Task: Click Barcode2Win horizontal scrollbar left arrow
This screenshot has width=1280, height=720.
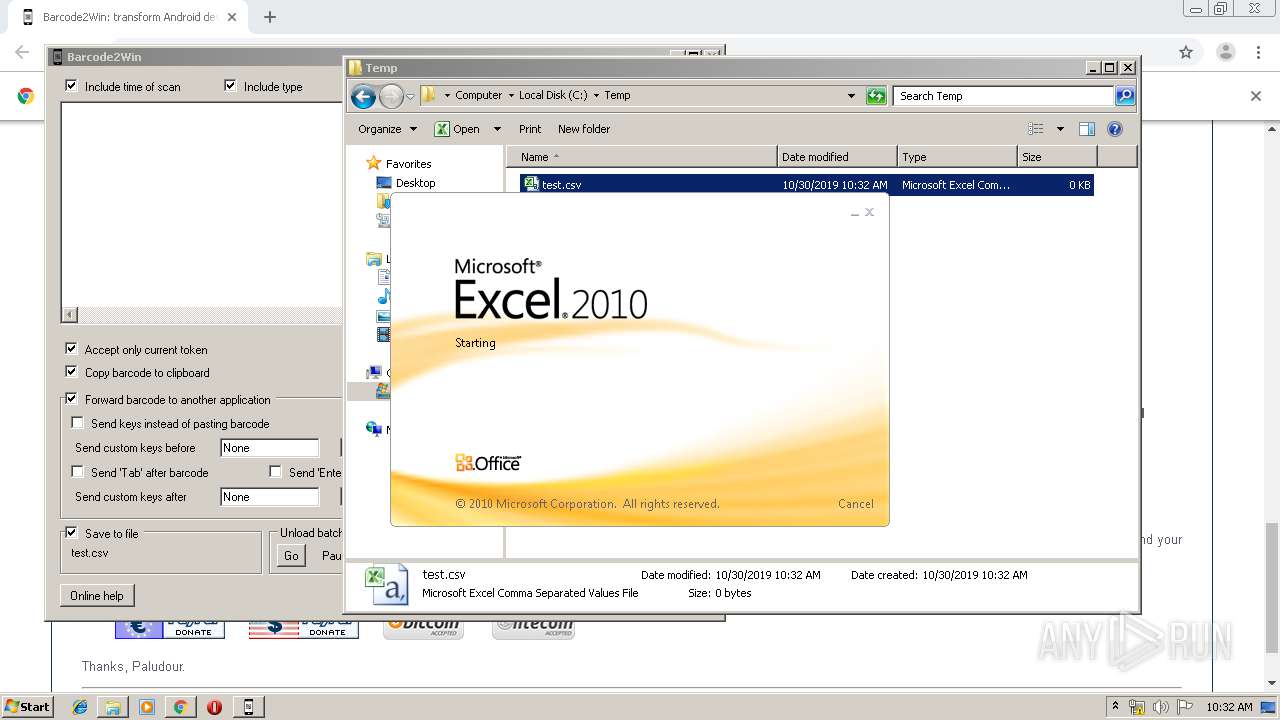Action: click(69, 315)
